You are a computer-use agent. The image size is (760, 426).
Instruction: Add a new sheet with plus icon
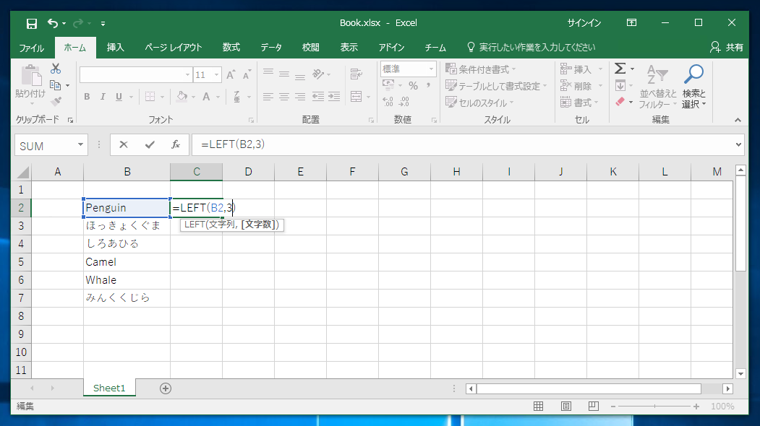pyautogui.click(x=165, y=388)
